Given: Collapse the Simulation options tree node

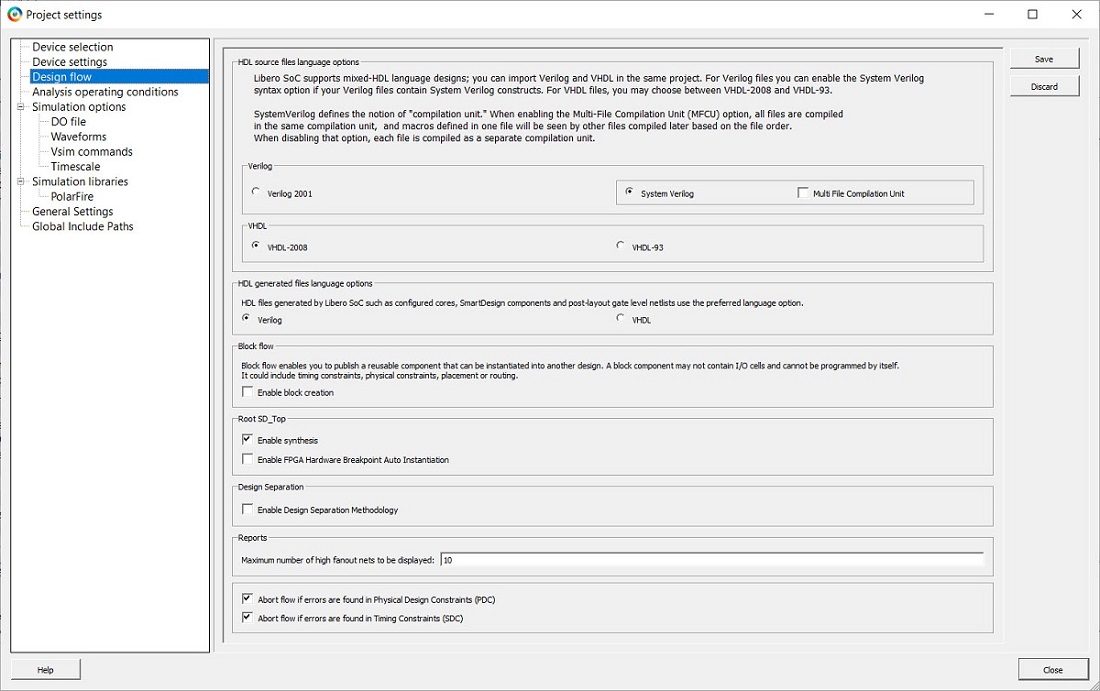Looking at the screenshot, I should point(22,107).
